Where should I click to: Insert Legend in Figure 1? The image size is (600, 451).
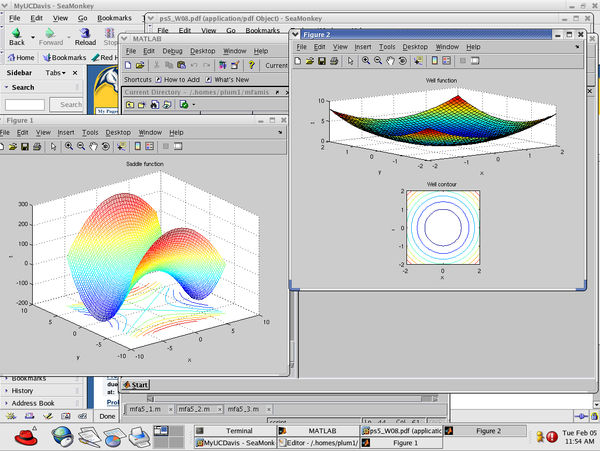pos(149,146)
